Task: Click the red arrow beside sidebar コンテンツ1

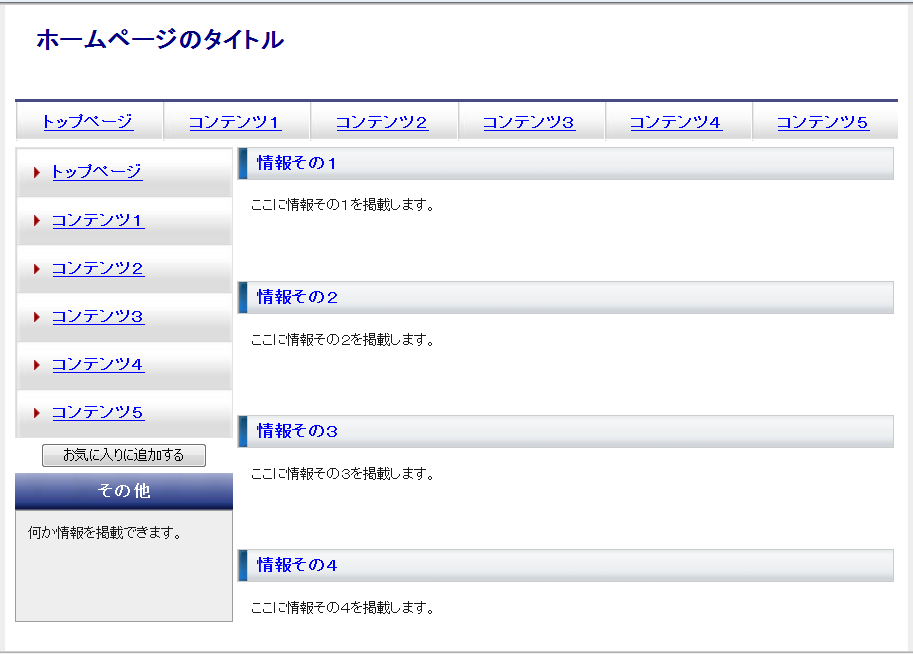Action: click(36, 221)
